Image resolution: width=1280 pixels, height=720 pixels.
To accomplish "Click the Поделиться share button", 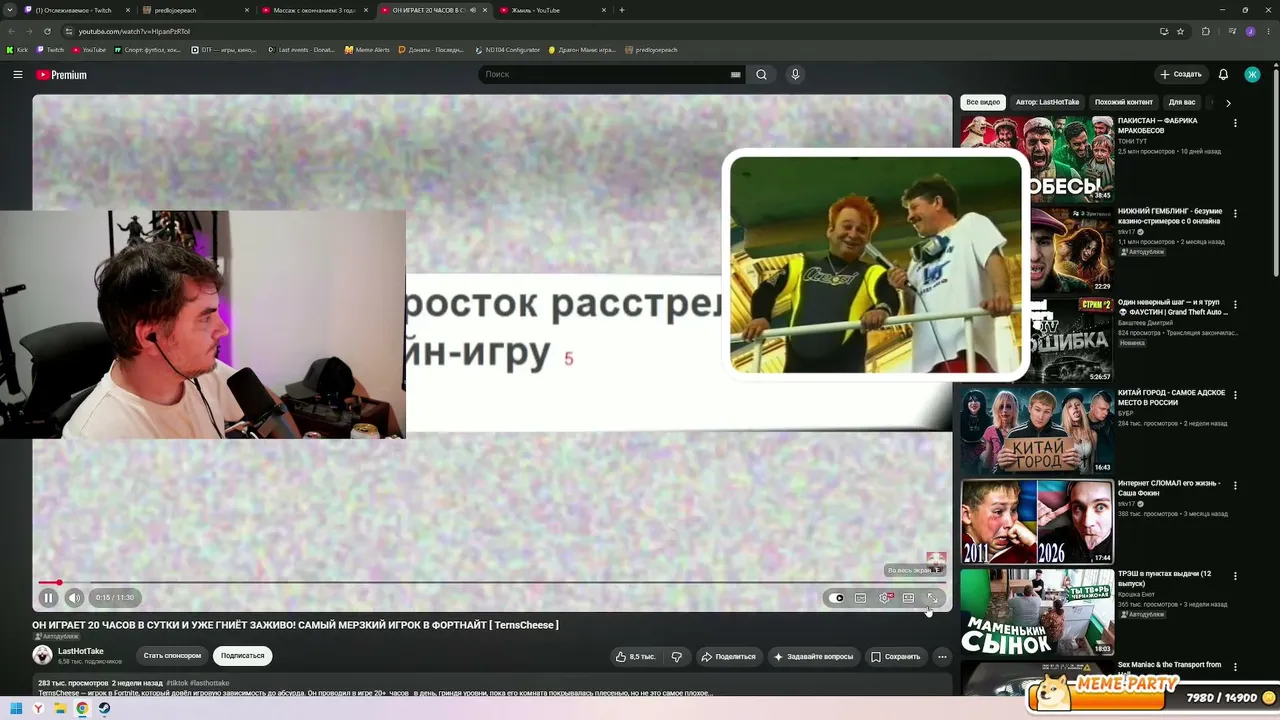I will (728, 657).
